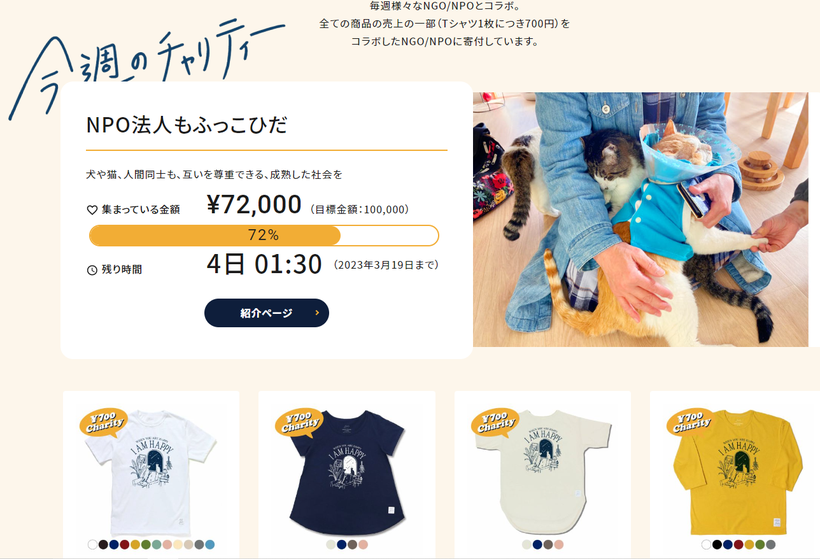820x559 pixels.
Task: Click the 72% fundraising progress bar
Action: tap(264, 235)
